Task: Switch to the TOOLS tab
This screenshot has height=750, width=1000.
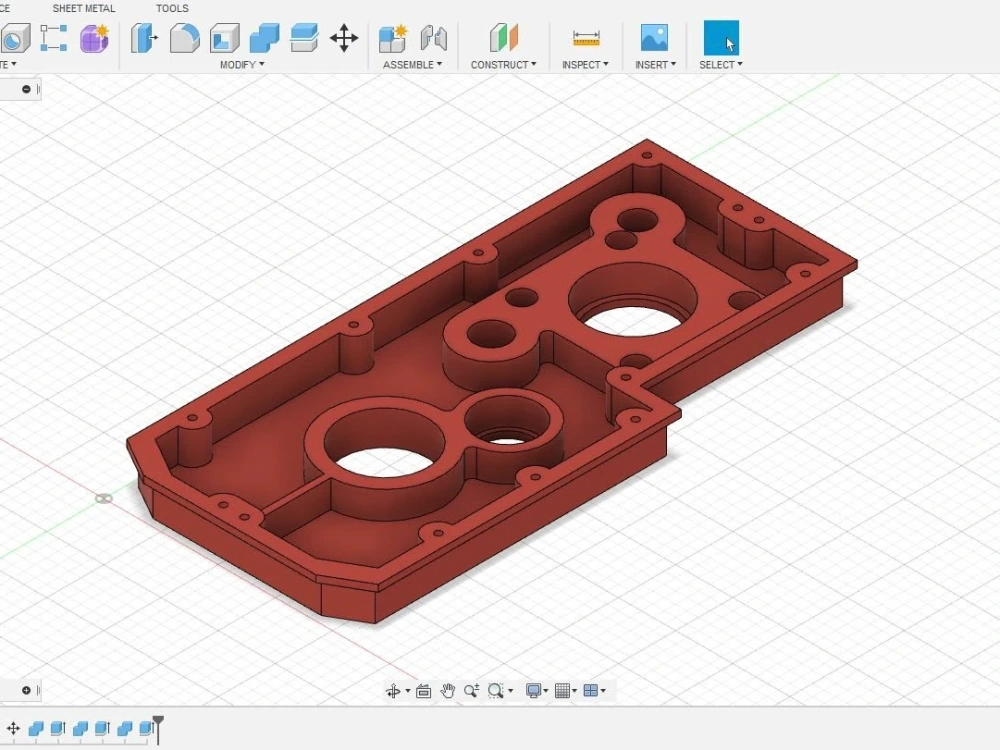Action: click(172, 8)
